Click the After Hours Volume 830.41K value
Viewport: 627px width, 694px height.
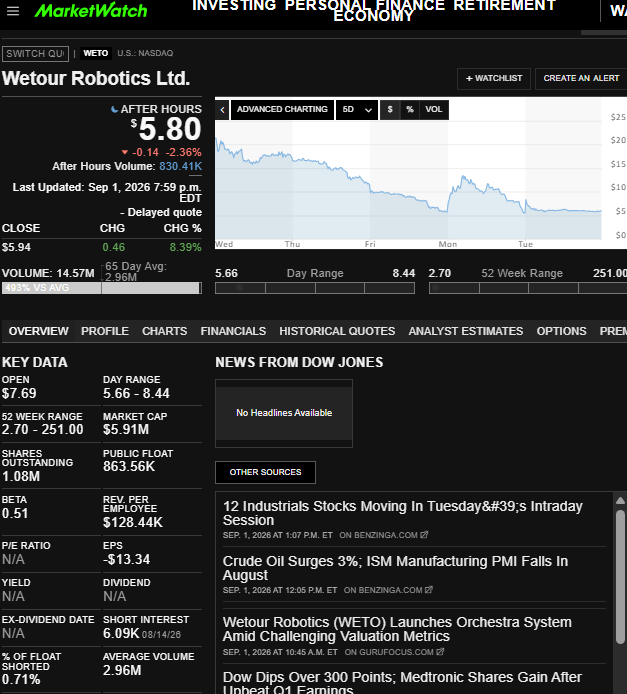[x=181, y=166]
